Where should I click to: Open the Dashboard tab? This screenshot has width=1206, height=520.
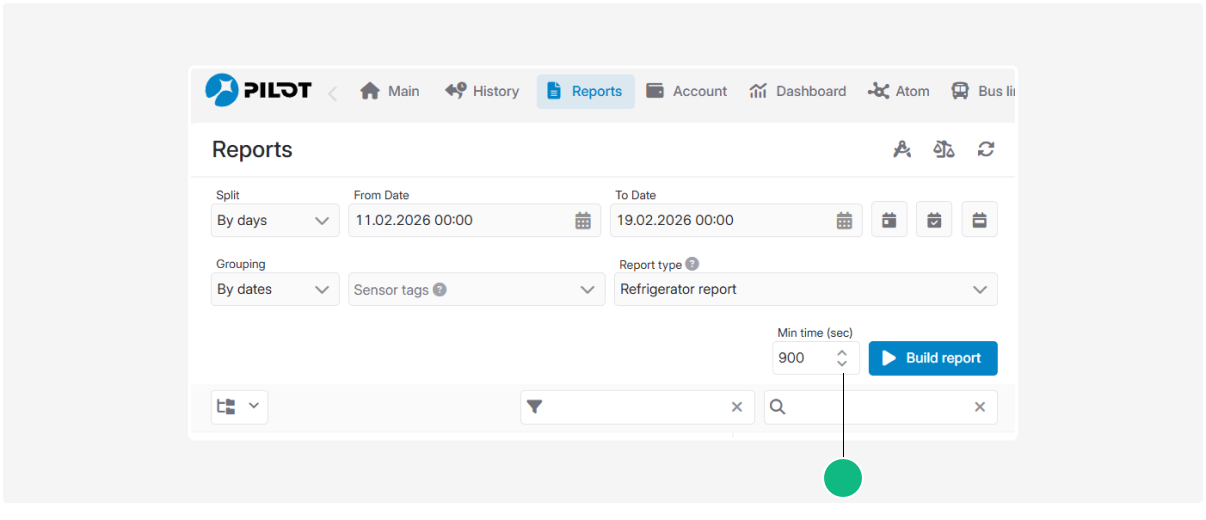pyautogui.click(x=797, y=91)
